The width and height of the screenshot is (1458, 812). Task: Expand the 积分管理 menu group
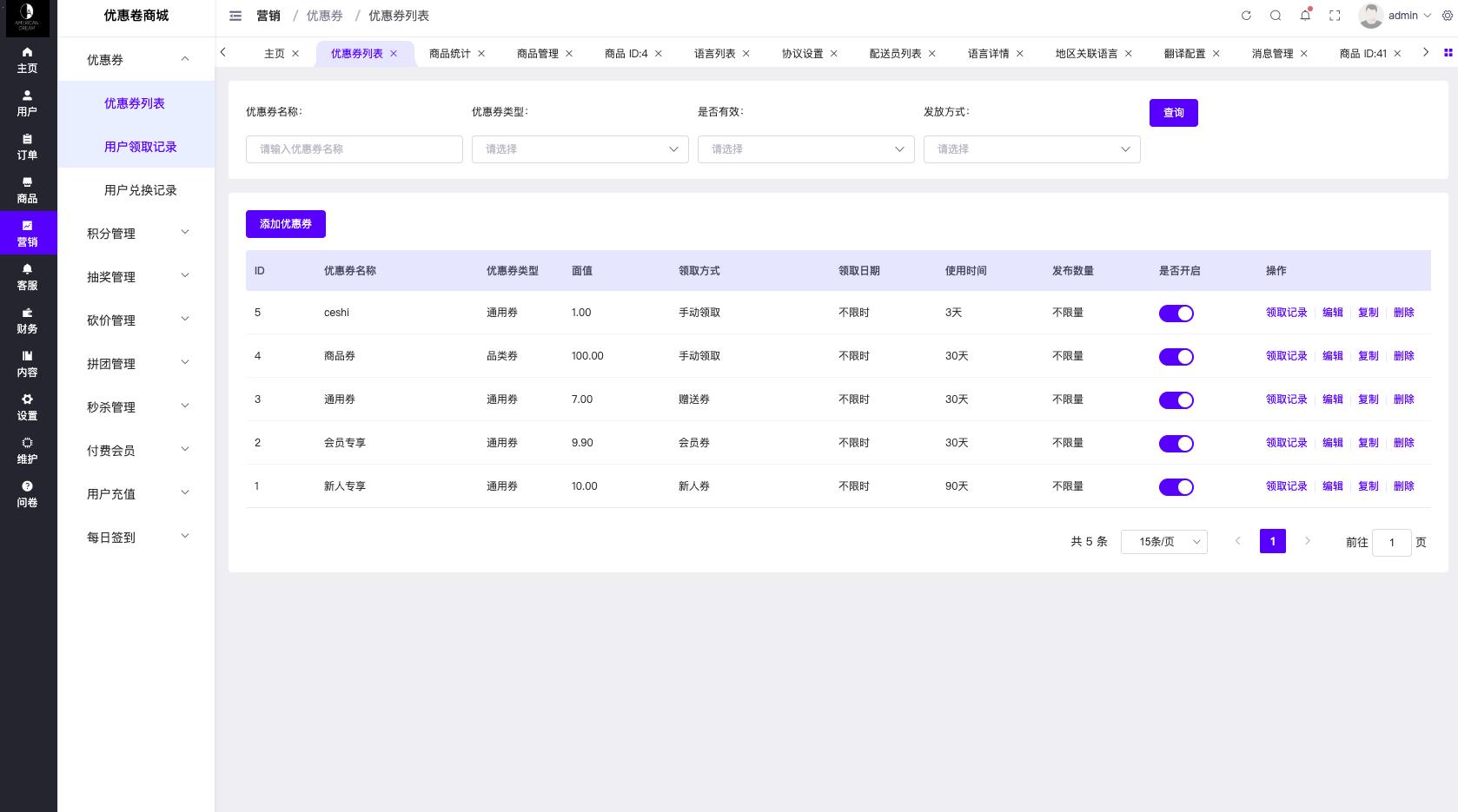[x=136, y=234]
